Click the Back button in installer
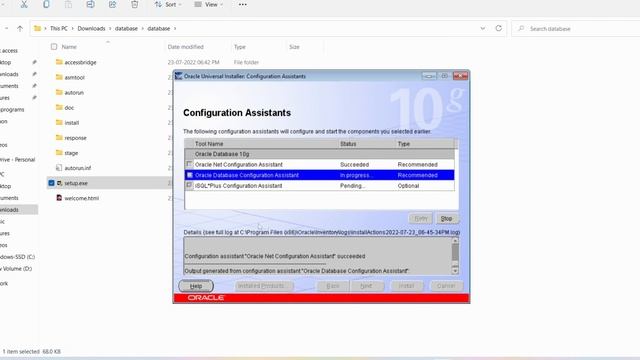This screenshot has width=640, height=360. (x=333, y=286)
